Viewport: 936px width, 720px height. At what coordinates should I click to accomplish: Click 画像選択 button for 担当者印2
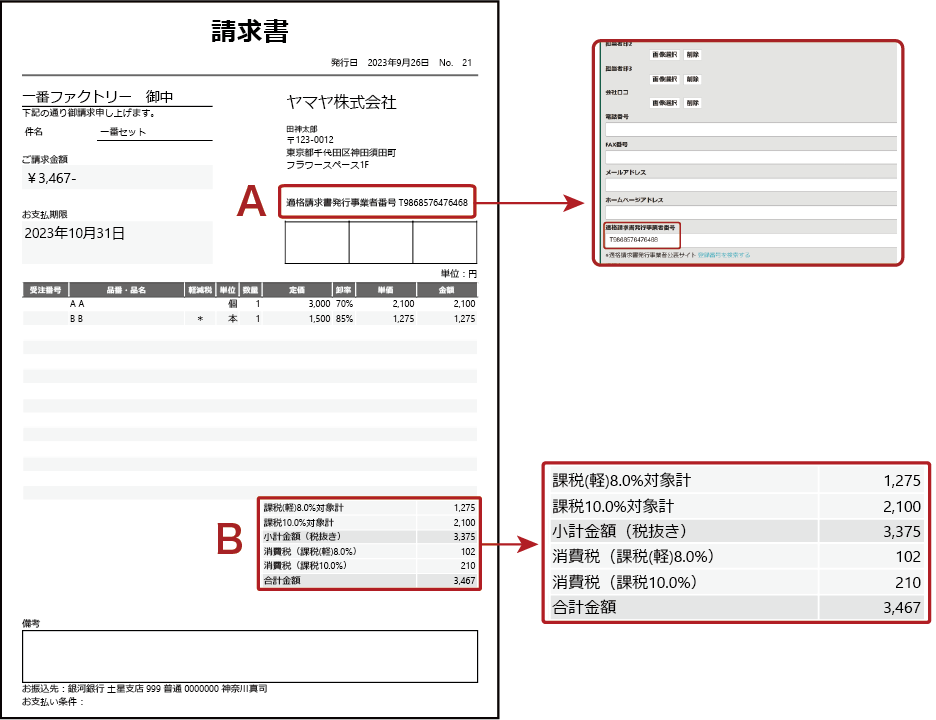pos(664,56)
